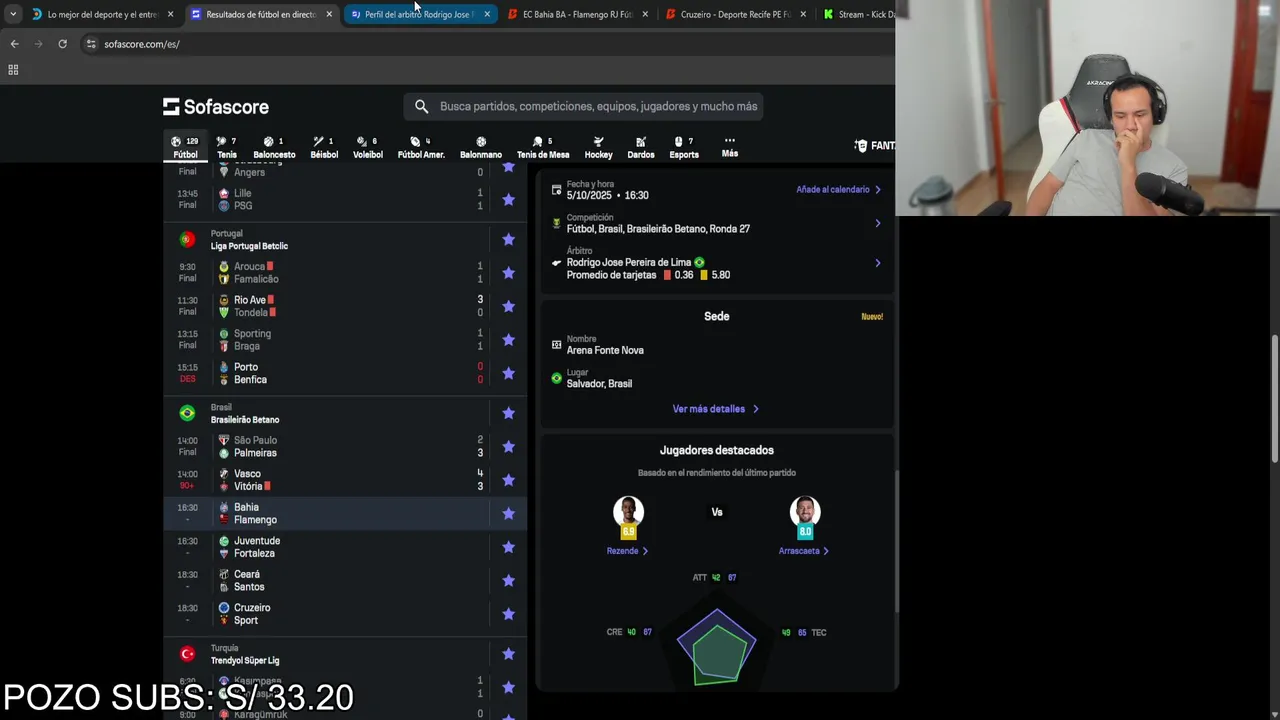Image resolution: width=1280 pixels, height=720 pixels.
Task: Click the Brasil flag icon in match list
Action: (x=187, y=413)
